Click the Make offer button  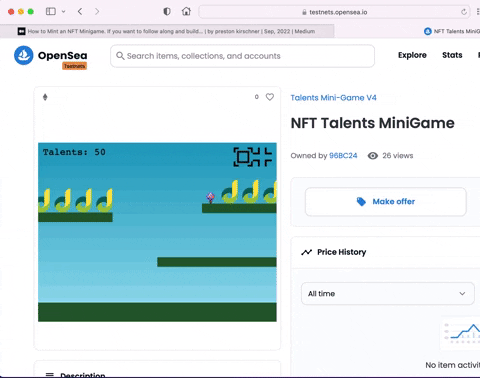pyautogui.click(x=386, y=202)
